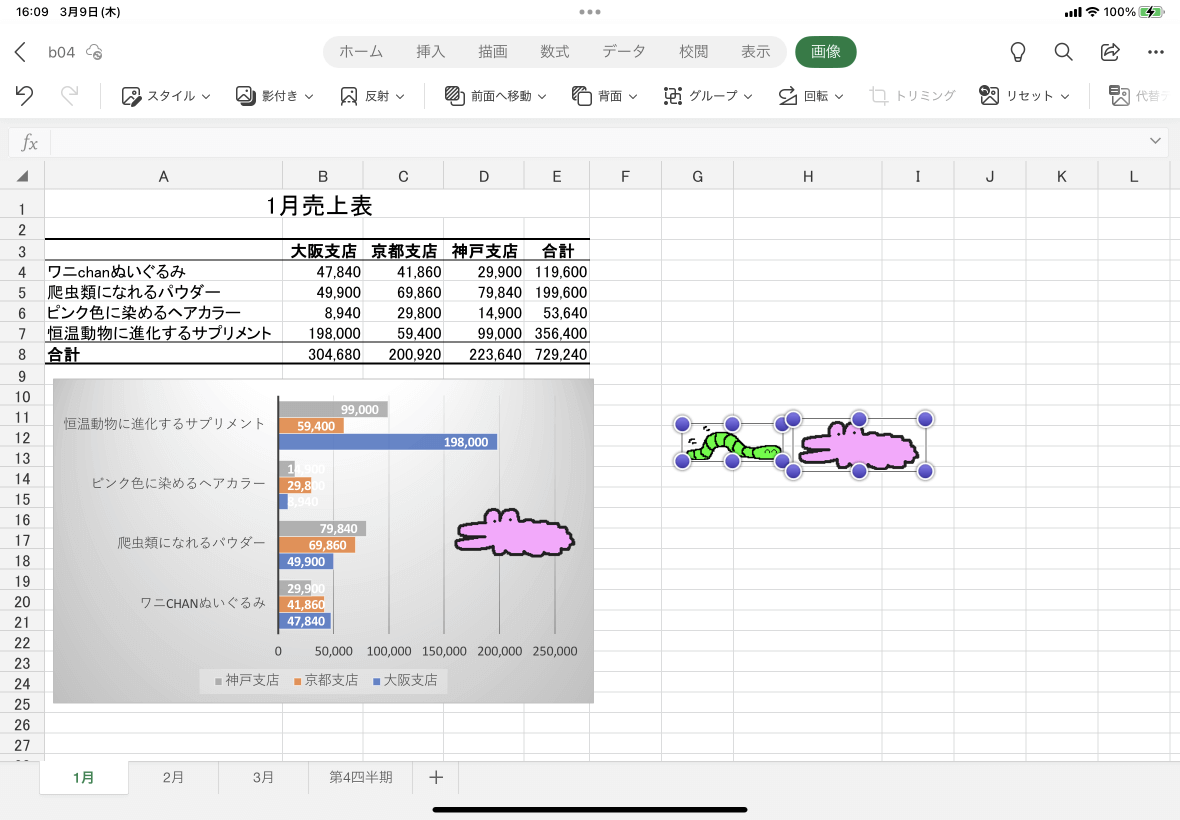Click the 影付き shadow icon

coord(245,96)
